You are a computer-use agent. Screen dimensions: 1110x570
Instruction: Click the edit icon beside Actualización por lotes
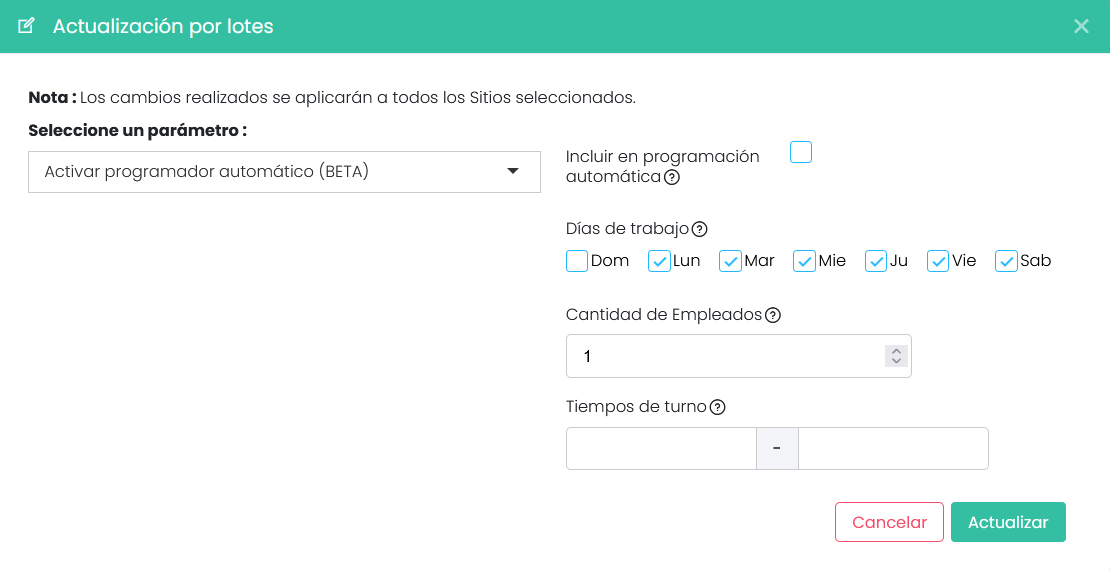click(x=25, y=26)
